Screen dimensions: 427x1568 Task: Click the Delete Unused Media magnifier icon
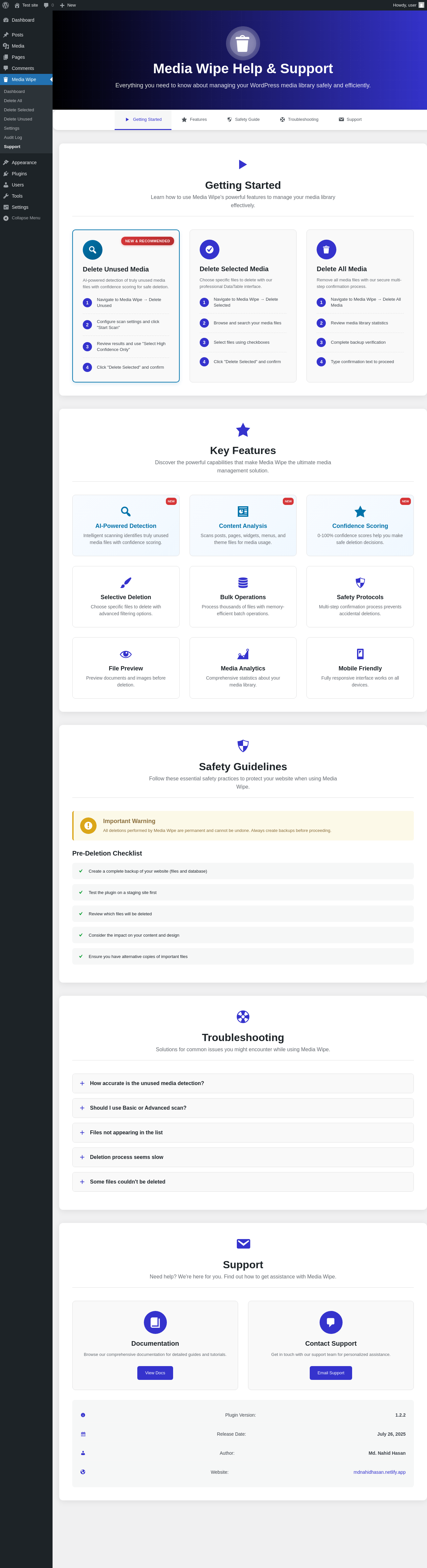93,250
